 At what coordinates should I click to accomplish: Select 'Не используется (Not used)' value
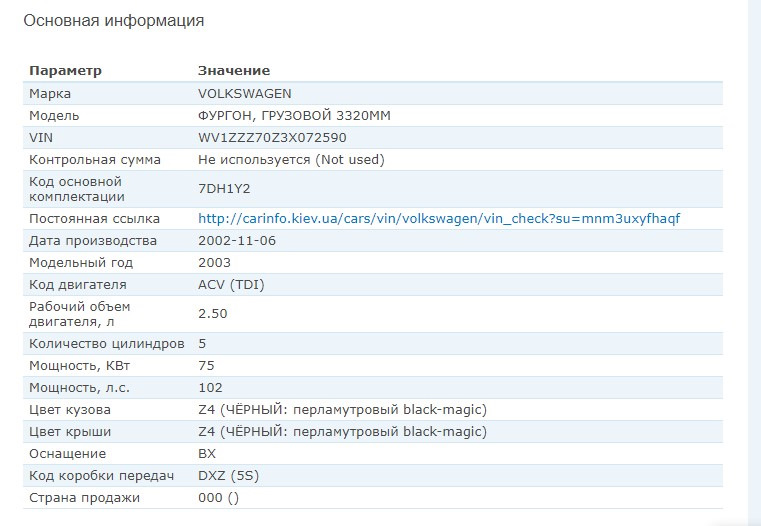[x=291, y=160]
